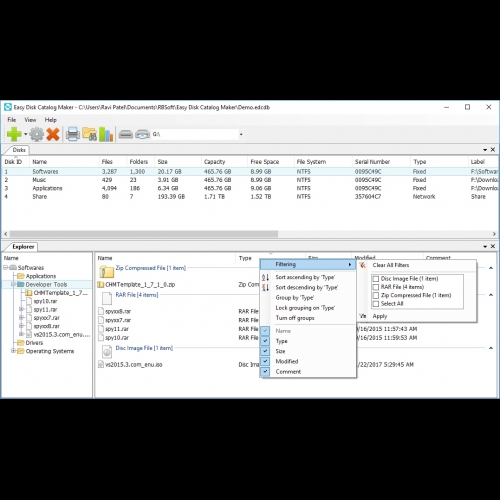
Task: Click the printer icon in toolbar
Action: tap(73, 134)
